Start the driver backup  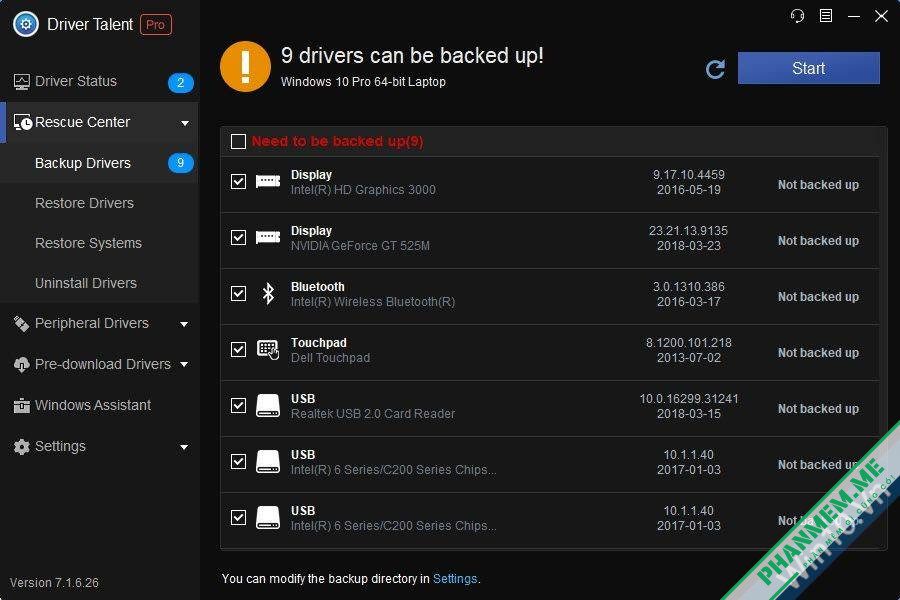click(x=808, y=68)
